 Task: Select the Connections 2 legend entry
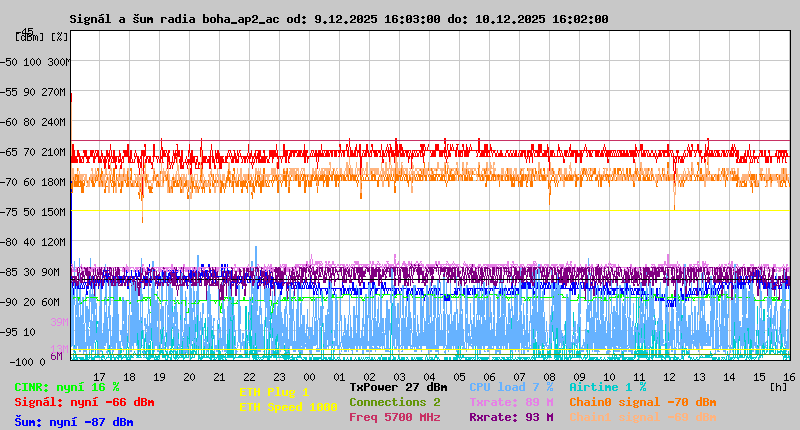coord(394,402)
